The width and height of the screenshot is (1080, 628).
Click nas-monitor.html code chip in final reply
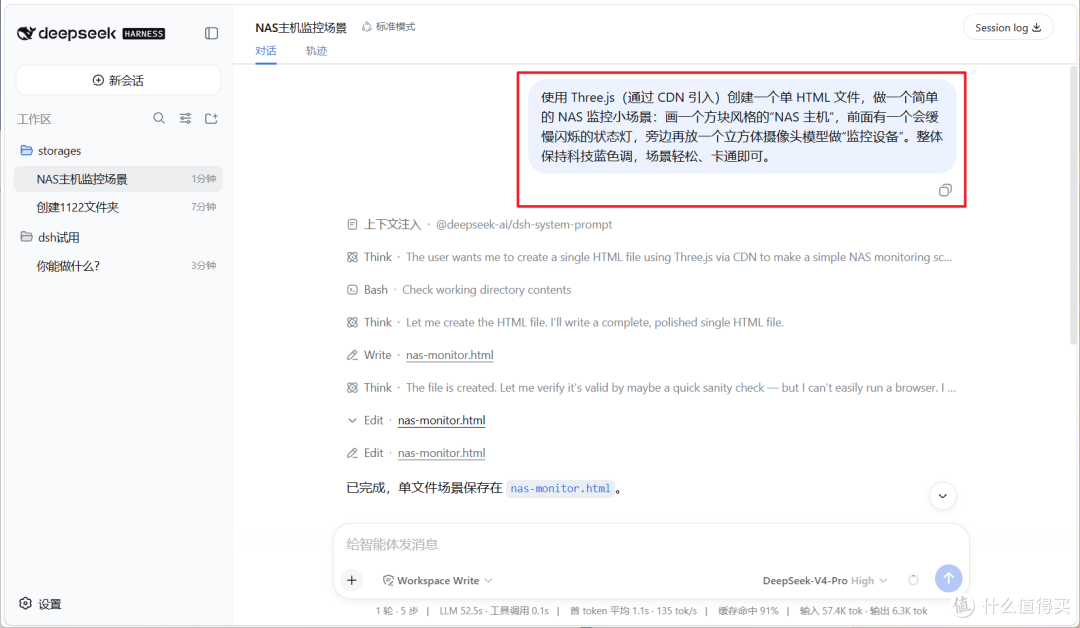[560, 488]
